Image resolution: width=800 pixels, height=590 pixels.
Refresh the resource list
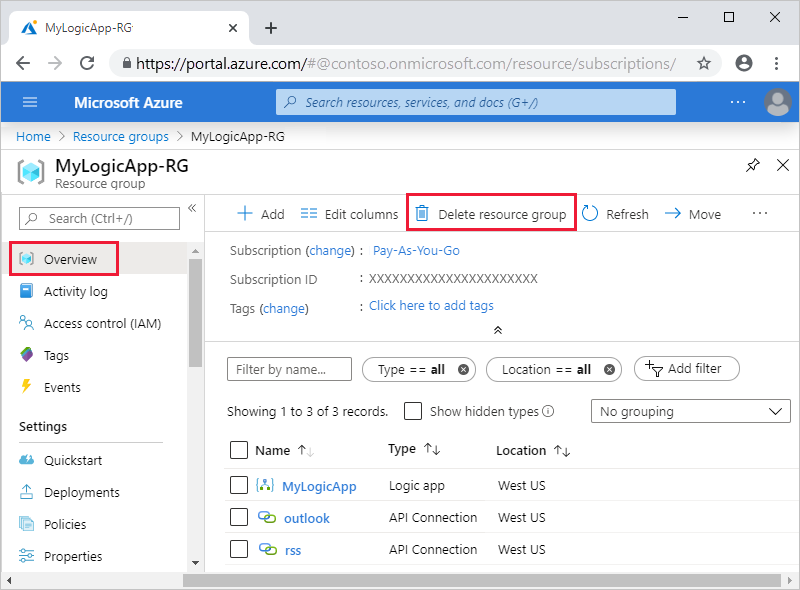(615, 214)
